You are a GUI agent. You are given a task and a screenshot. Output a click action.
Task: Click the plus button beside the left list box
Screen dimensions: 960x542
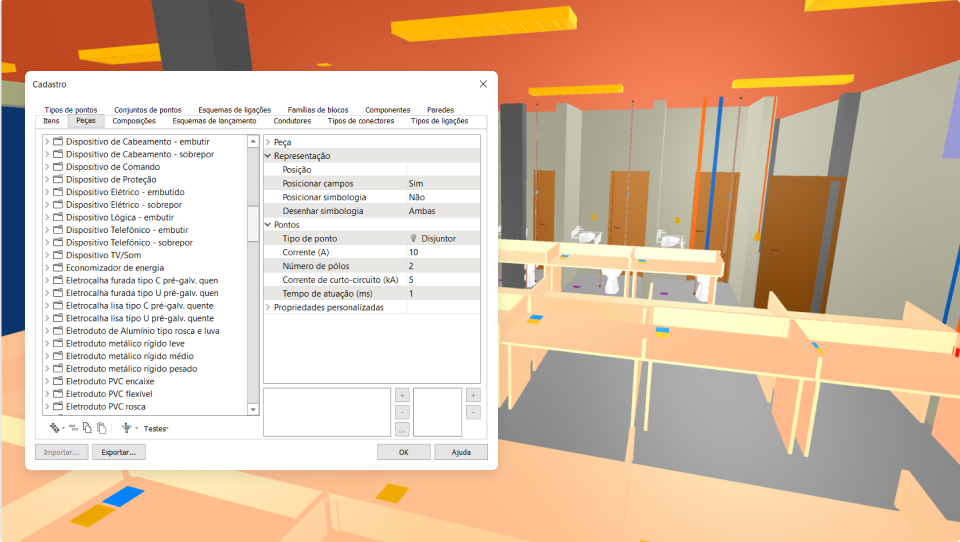click(402, 395)
